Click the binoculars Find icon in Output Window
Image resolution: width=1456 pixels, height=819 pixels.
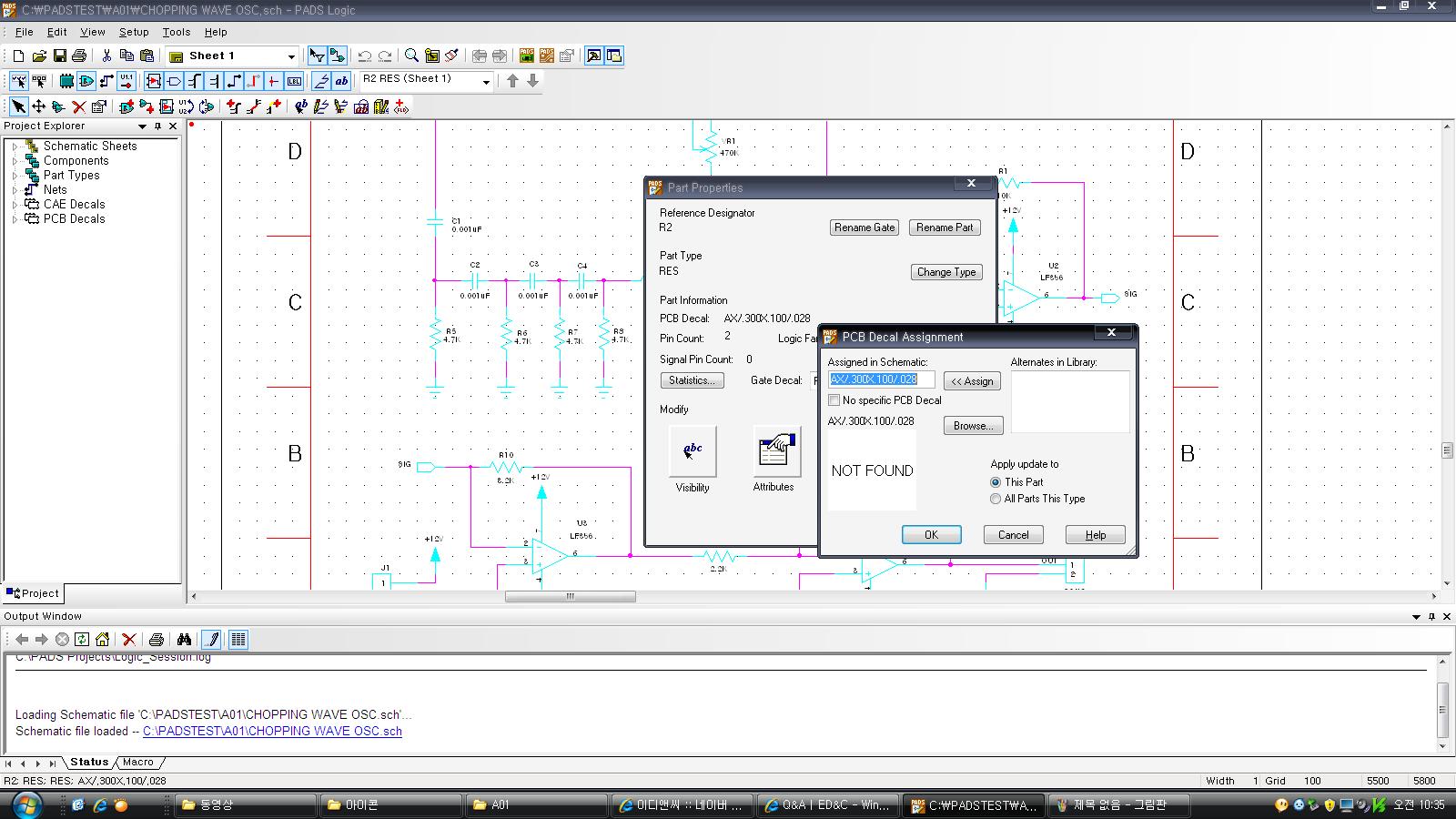pyautogui.click(x=184, y=640)
